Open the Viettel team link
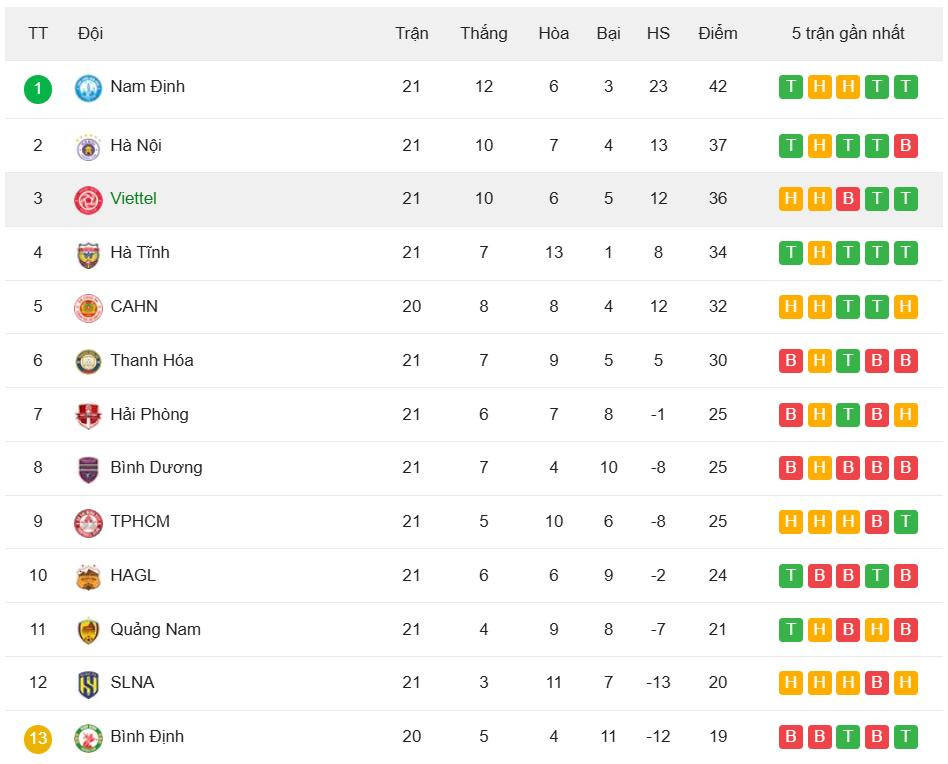Image resolution: width=948 pixels, height=764 pixels. 133,199
